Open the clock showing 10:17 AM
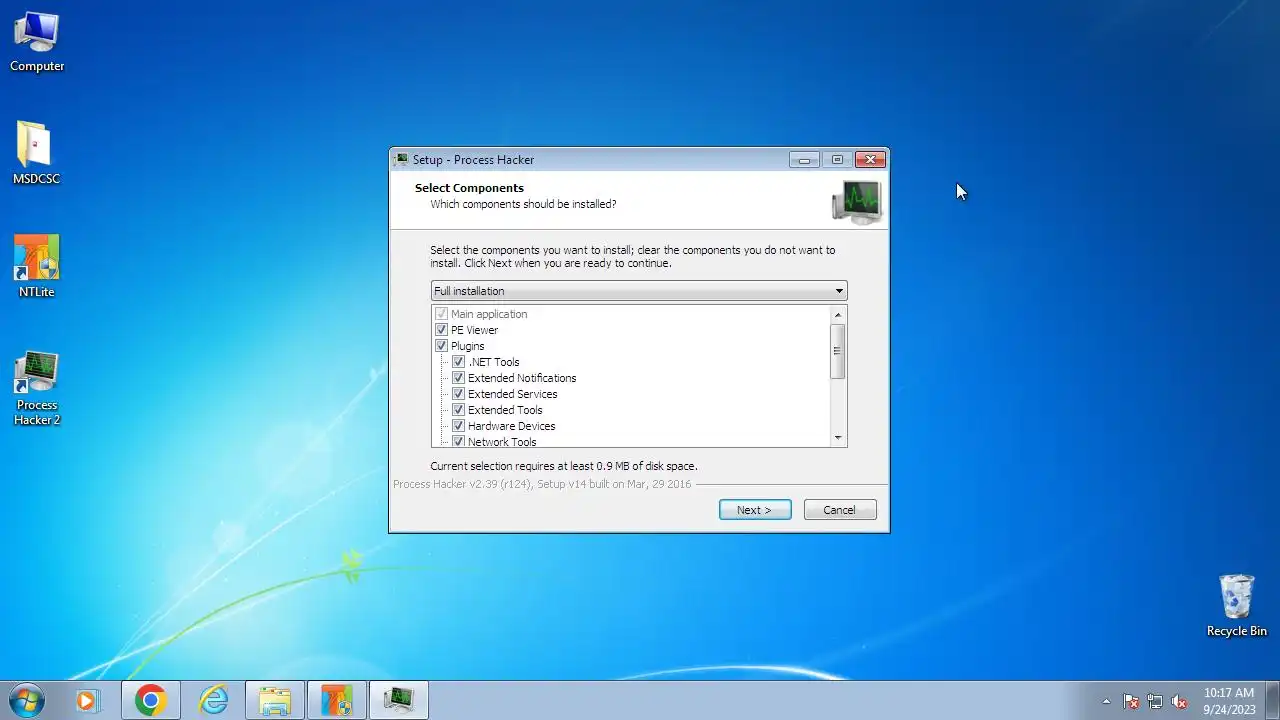Screen dimensions: 1280x720 tap(1229, 700)
